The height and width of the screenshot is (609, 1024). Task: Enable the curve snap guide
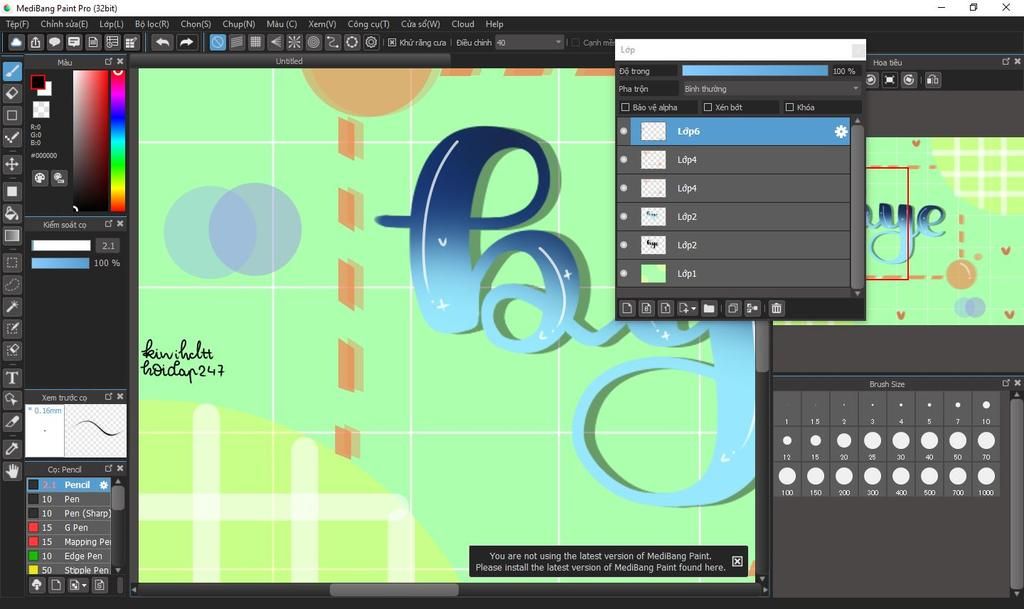click(x=333, y=42)
